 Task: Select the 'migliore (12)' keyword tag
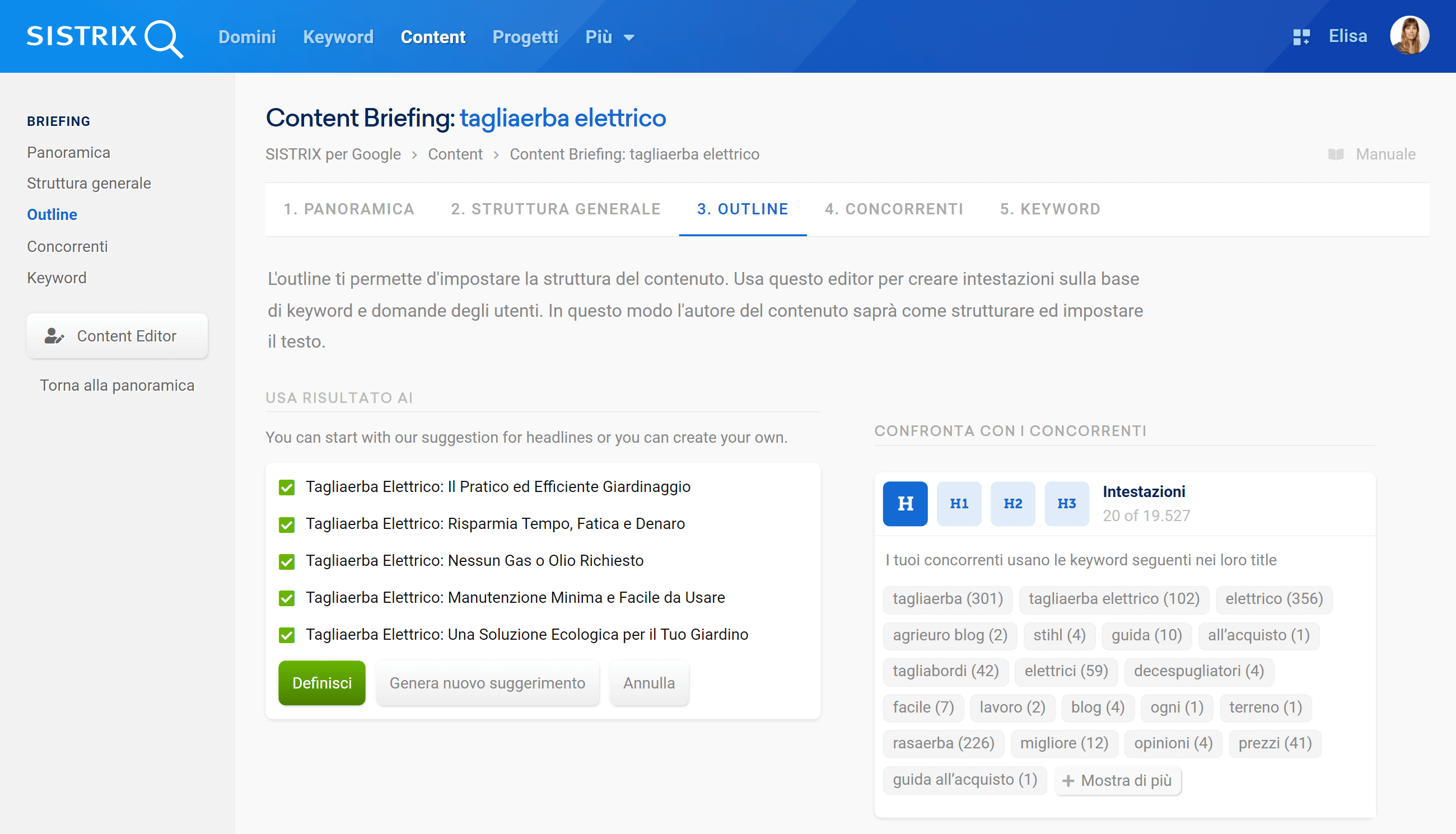coord(1064,743)
